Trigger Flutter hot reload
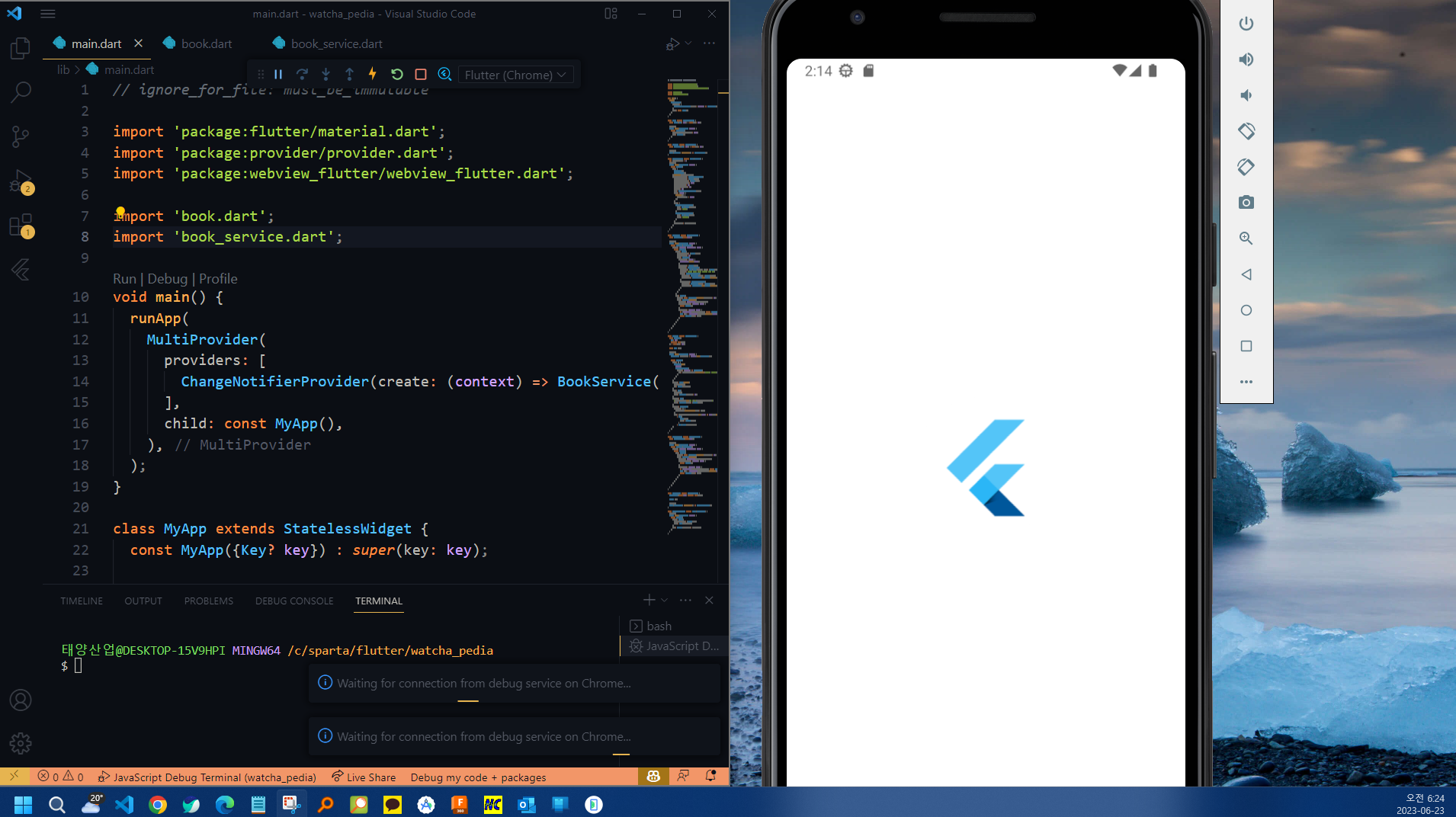The width and height of the screenshot is (1456, 817). tap(373, 74)
